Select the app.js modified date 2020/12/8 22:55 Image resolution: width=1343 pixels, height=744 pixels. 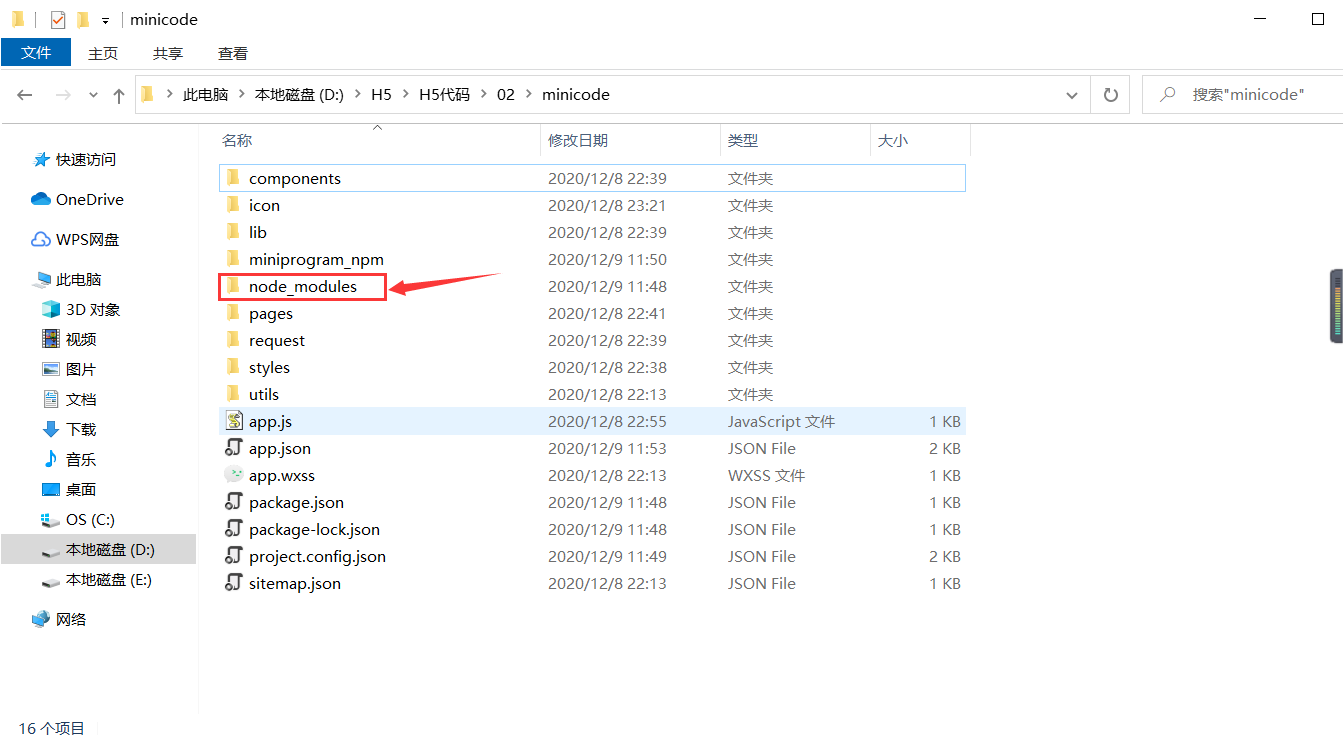click(607, 421)
